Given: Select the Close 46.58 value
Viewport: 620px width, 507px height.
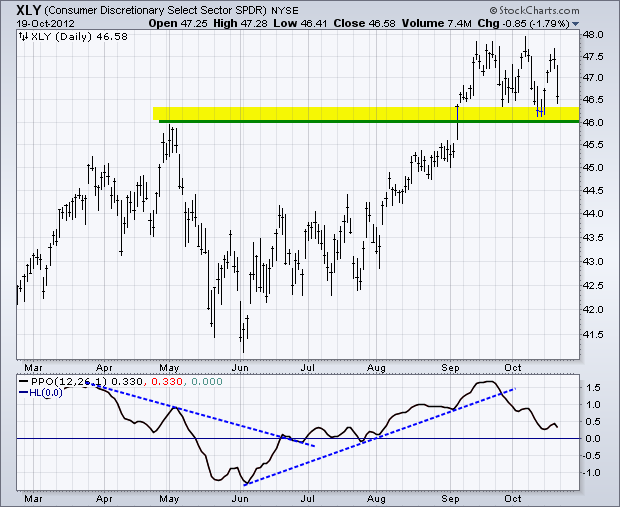Looking at the screenshot, I should 364,23.
